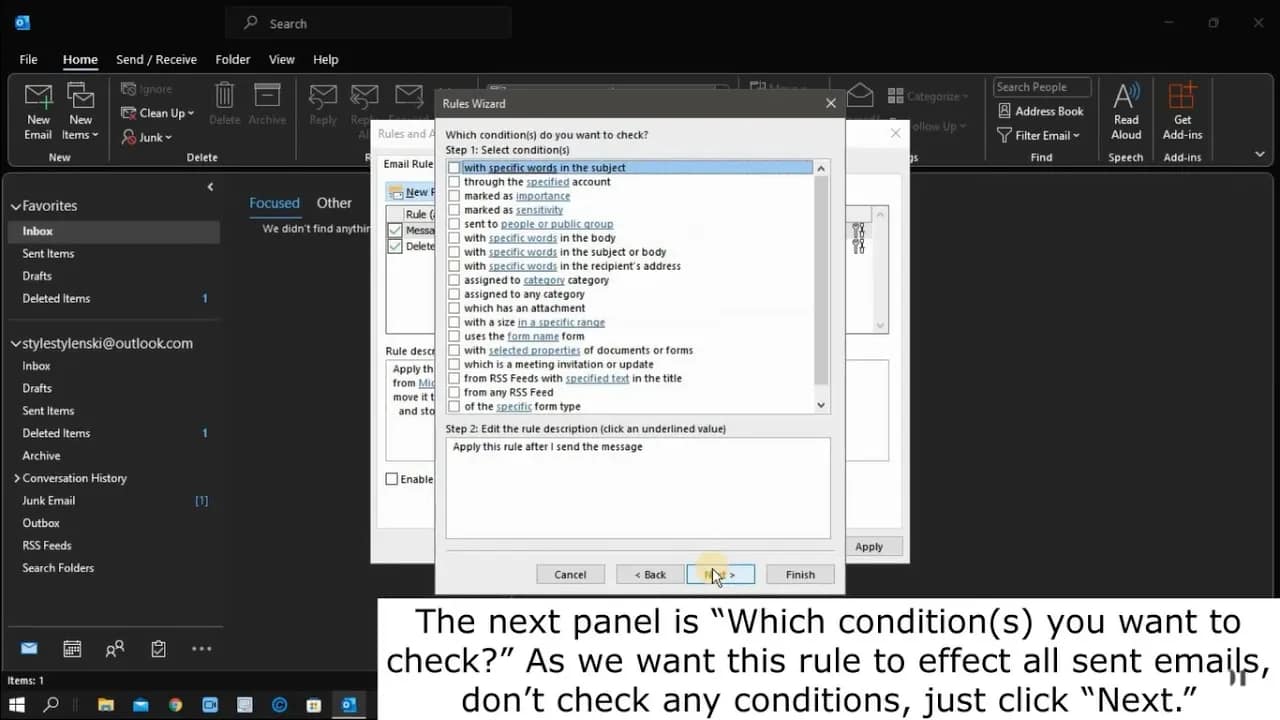Image resolution: width=1280 pixels, height=720 pixels.
Task: Click the Search box in title bar
Action: point(368,23)
